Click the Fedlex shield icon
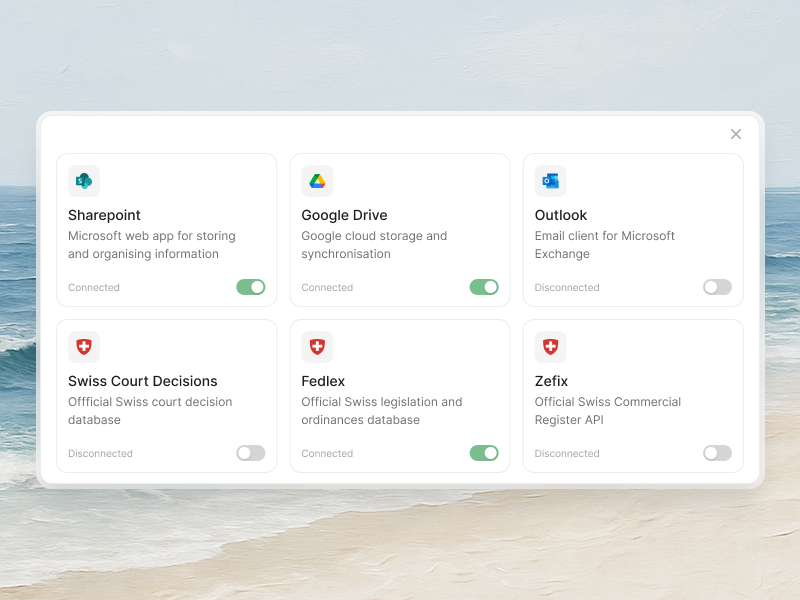The image size is (800, 600). click(x=317, y=347)
